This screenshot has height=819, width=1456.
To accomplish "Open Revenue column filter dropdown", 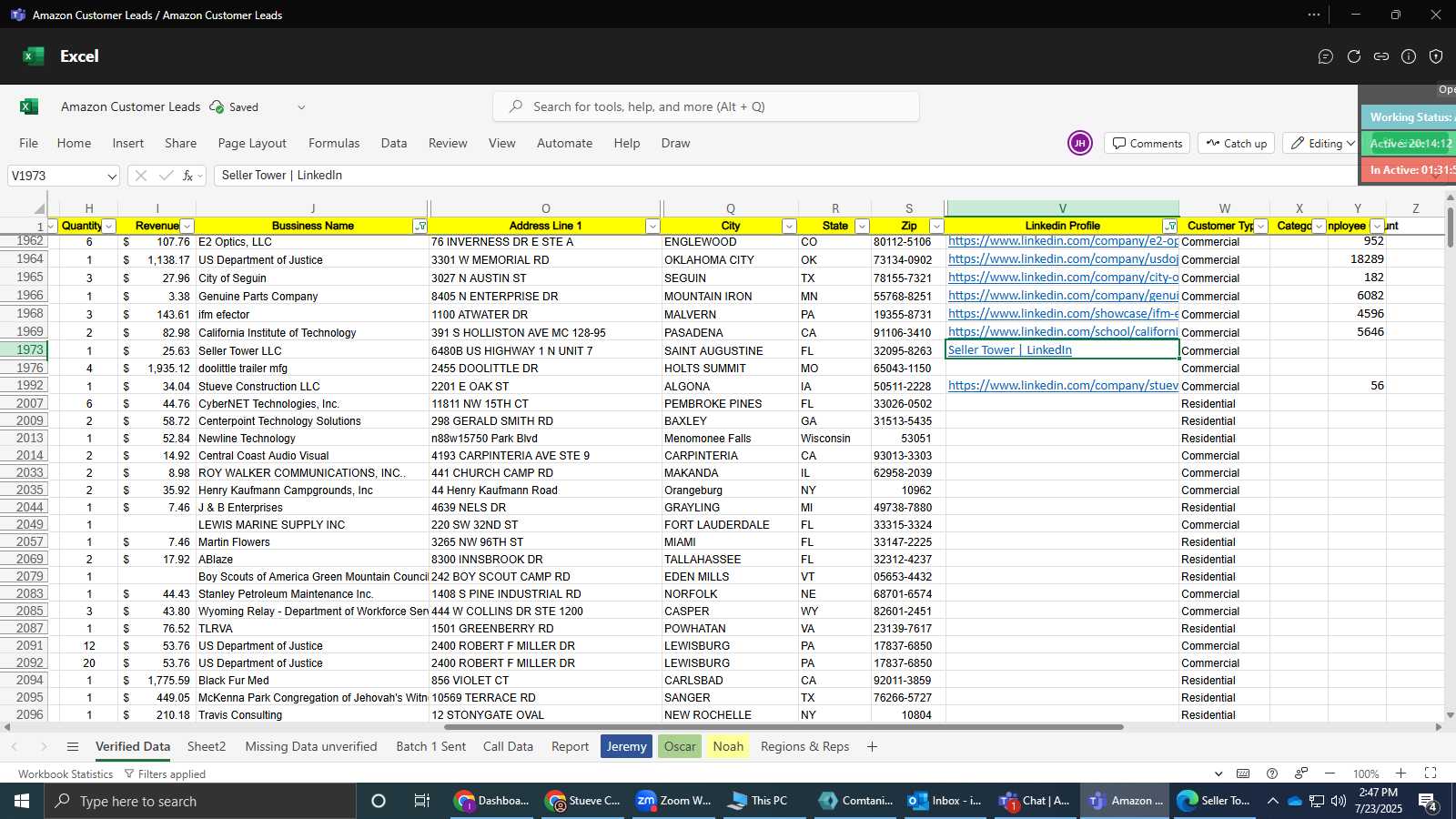I will [187, 227].
